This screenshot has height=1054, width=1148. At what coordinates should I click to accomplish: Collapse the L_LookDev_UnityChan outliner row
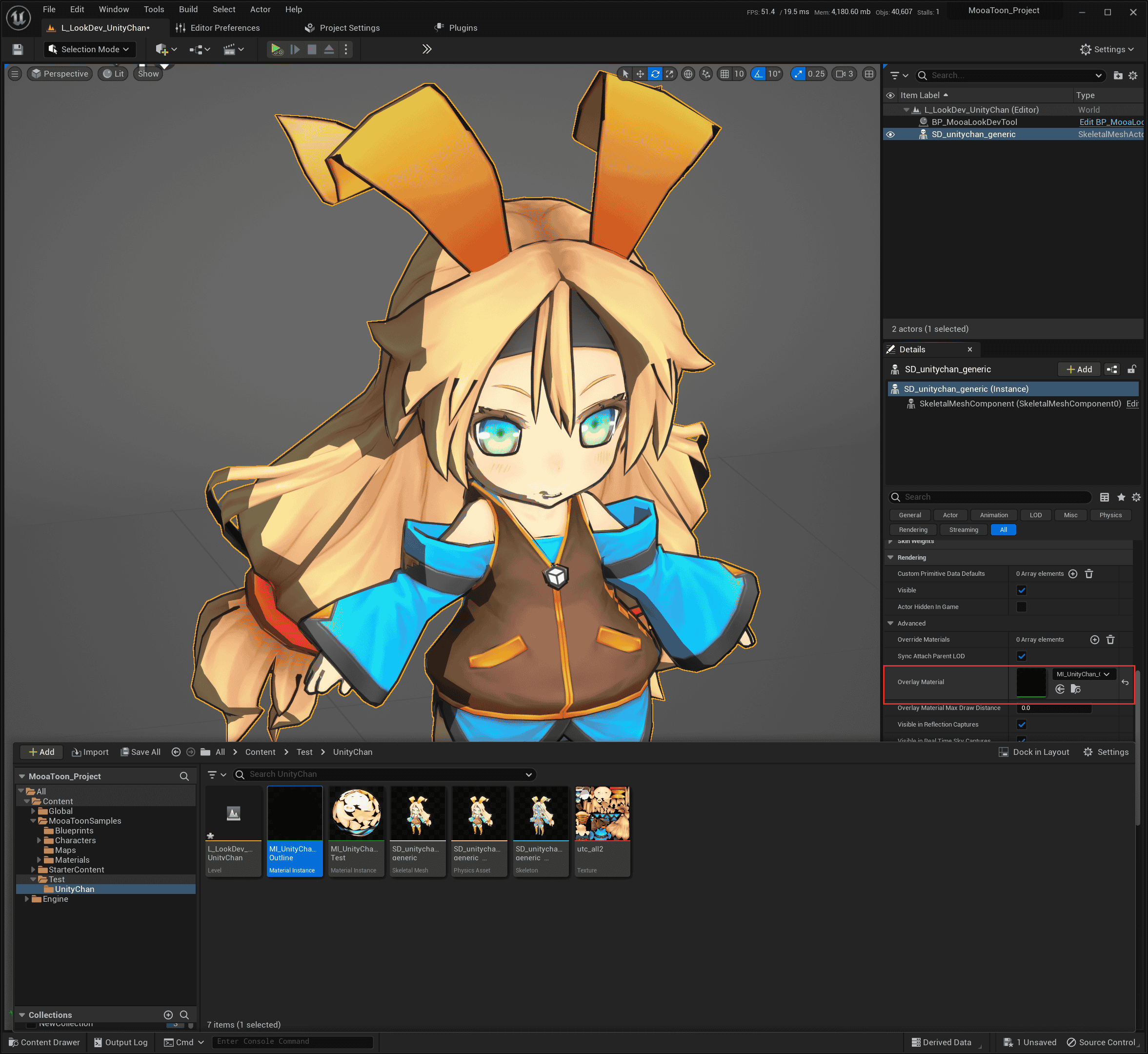click(906, 110)
